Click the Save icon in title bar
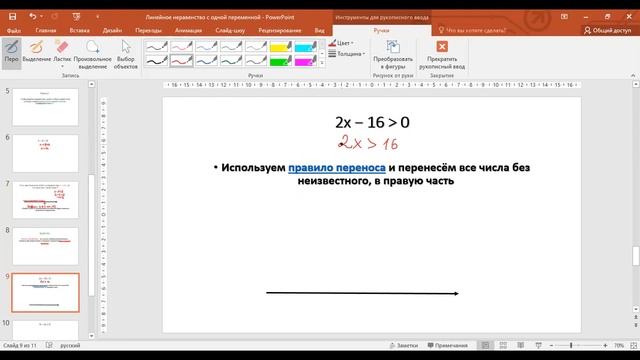The height and width of the screenshot is (360, 640). coord(12,17)
